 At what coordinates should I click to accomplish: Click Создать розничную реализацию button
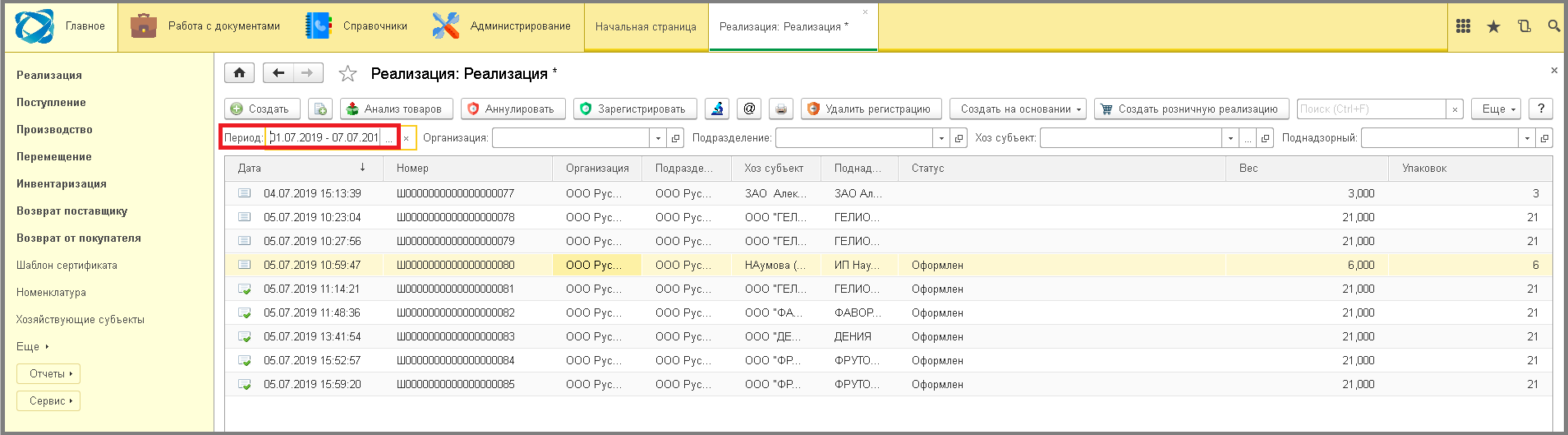click(1191, 109)
